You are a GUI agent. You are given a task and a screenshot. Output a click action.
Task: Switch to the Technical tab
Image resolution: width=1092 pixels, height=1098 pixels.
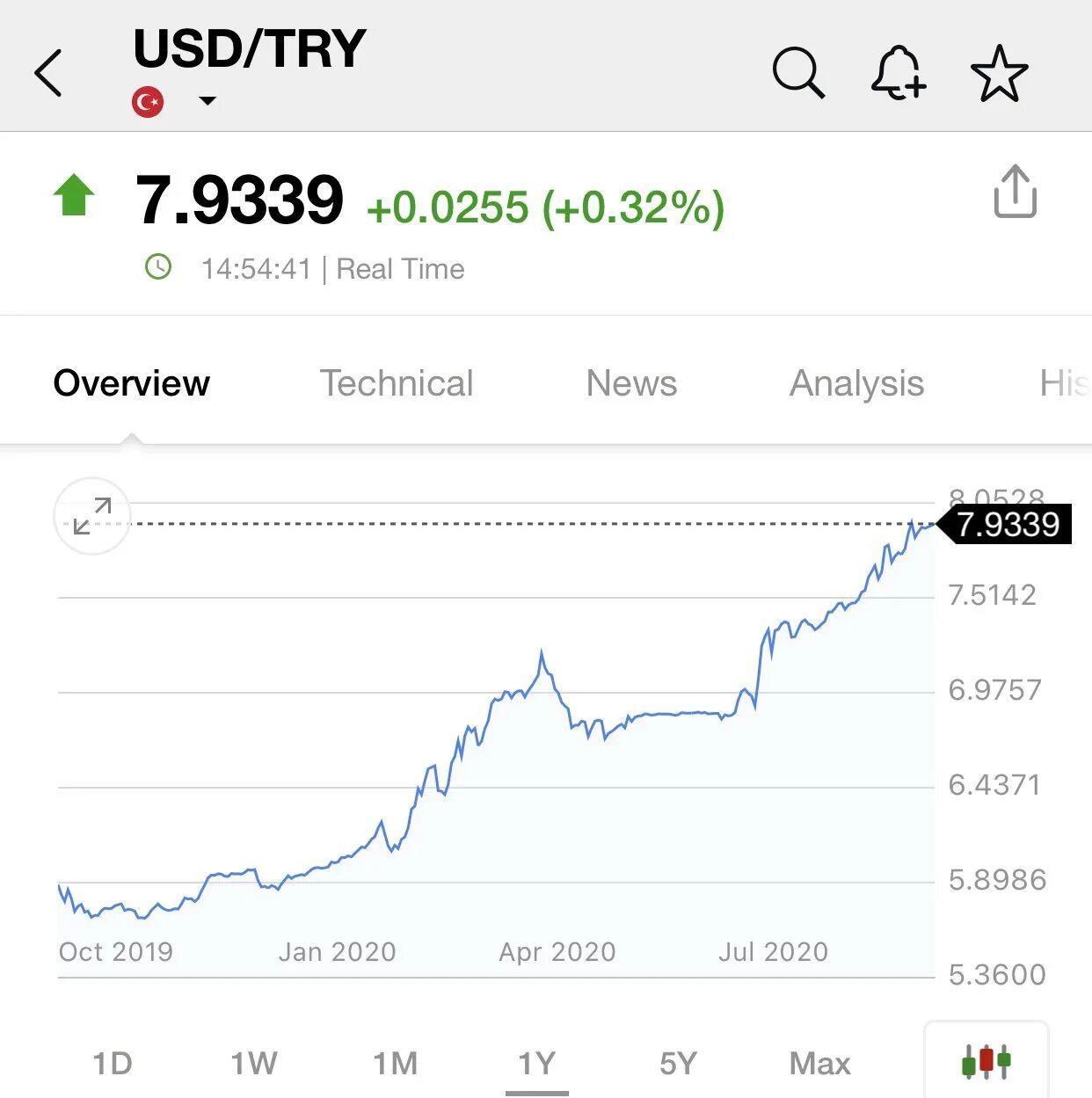pyautogui.click(x=397, y=383)
